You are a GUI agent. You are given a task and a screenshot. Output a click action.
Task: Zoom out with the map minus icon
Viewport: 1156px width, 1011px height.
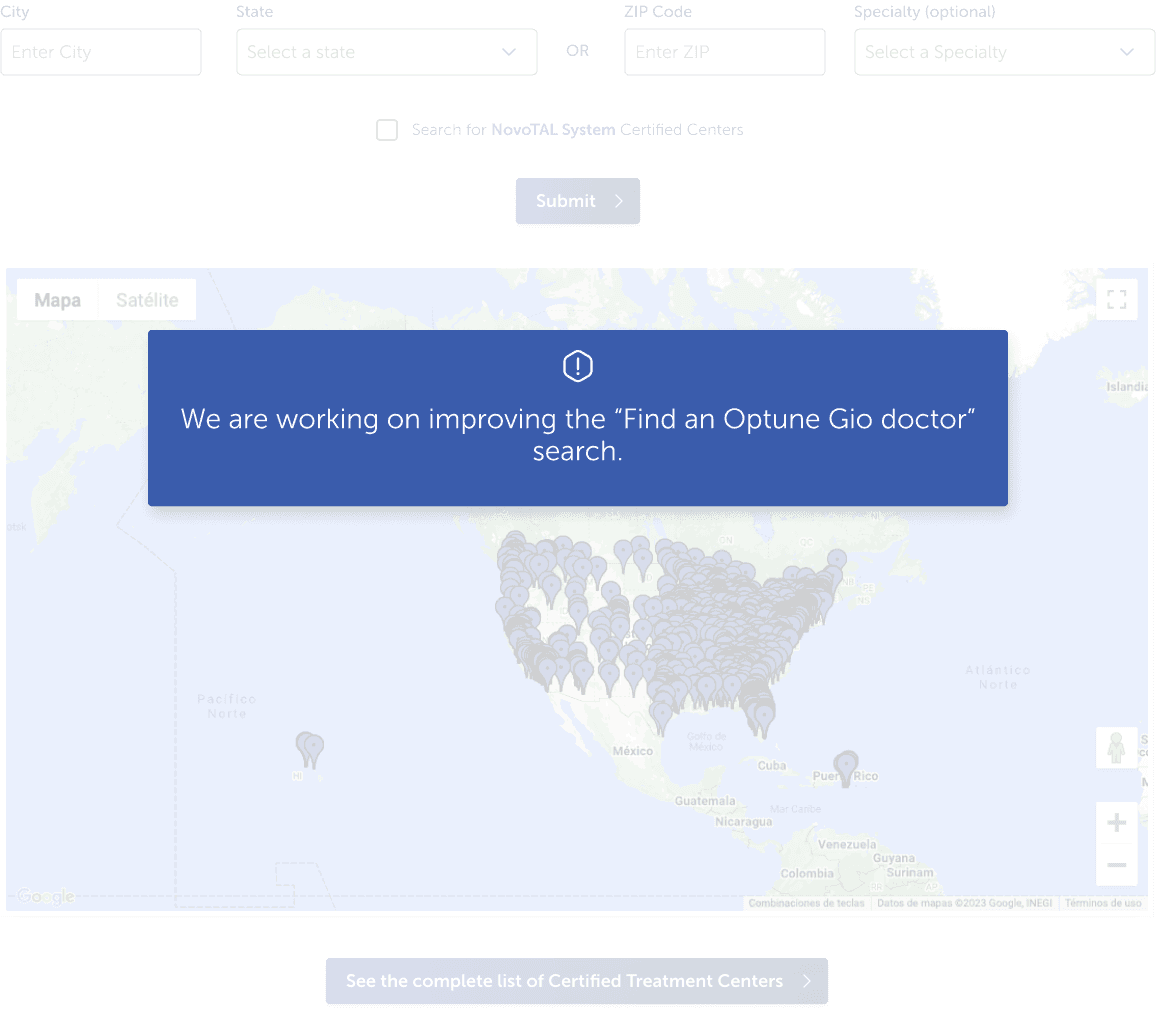1117,864
